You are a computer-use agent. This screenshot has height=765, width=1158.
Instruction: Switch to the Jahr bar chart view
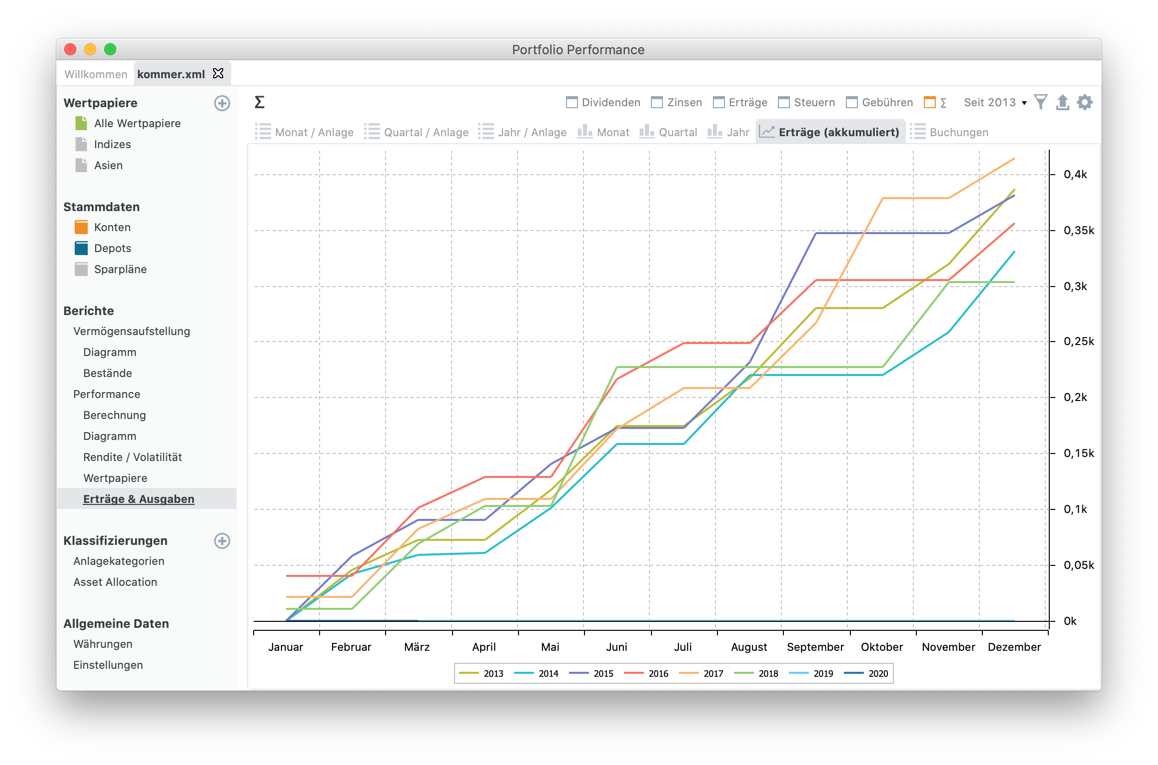point(728,131)
